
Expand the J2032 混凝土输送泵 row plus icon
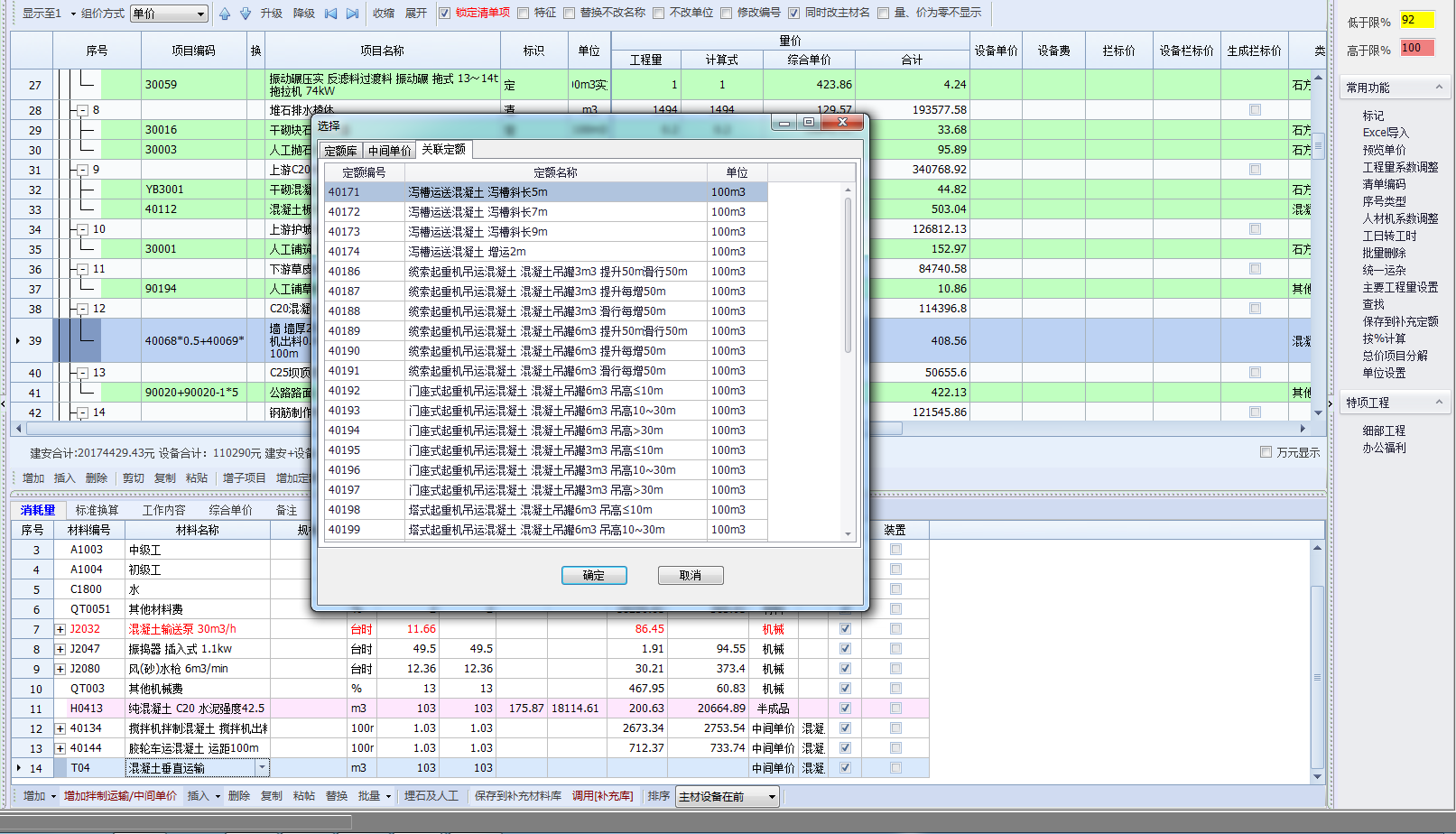click(60, 629)
